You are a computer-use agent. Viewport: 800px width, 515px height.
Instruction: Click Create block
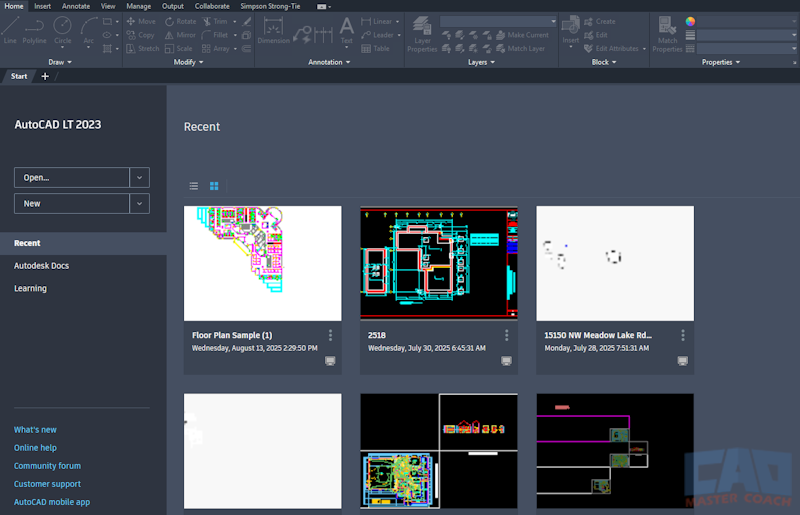(600, 21)
